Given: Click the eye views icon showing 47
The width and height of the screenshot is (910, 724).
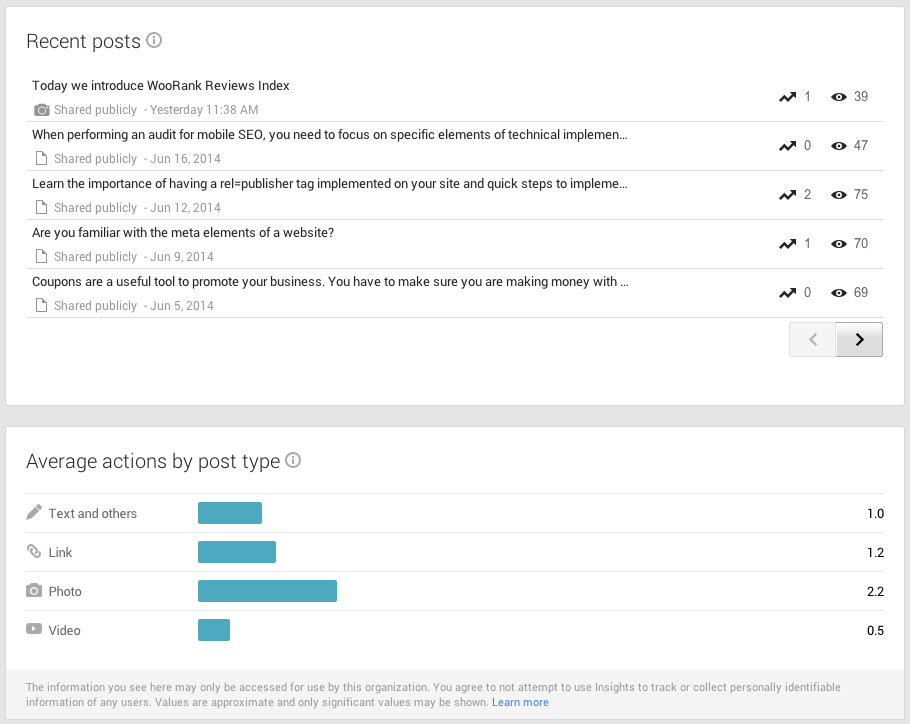Looking at the screenshot, I should click(x=838, y=145).
